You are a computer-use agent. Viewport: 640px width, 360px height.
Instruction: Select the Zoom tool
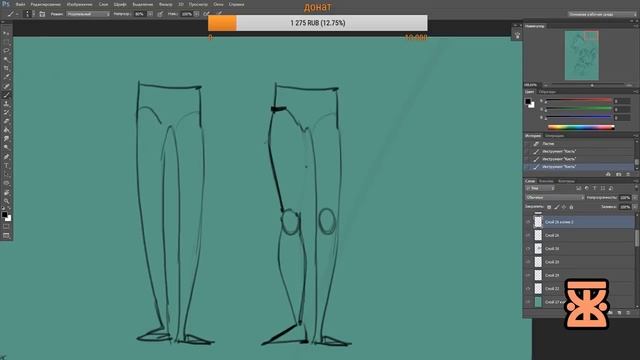pyautogui.click(x=6, y=201)
